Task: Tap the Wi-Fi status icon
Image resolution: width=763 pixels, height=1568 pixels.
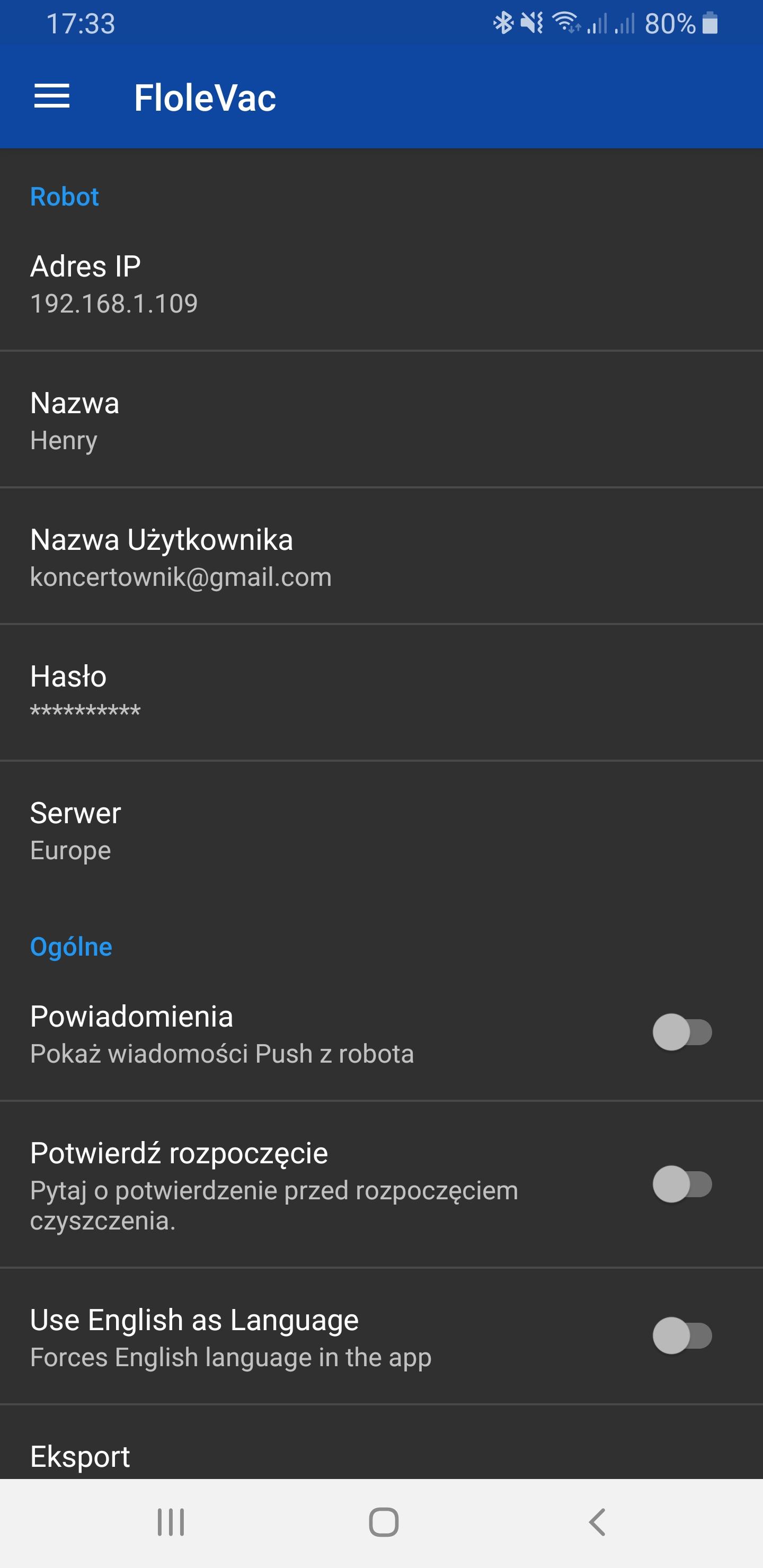Action: click(x=566, y=24)
